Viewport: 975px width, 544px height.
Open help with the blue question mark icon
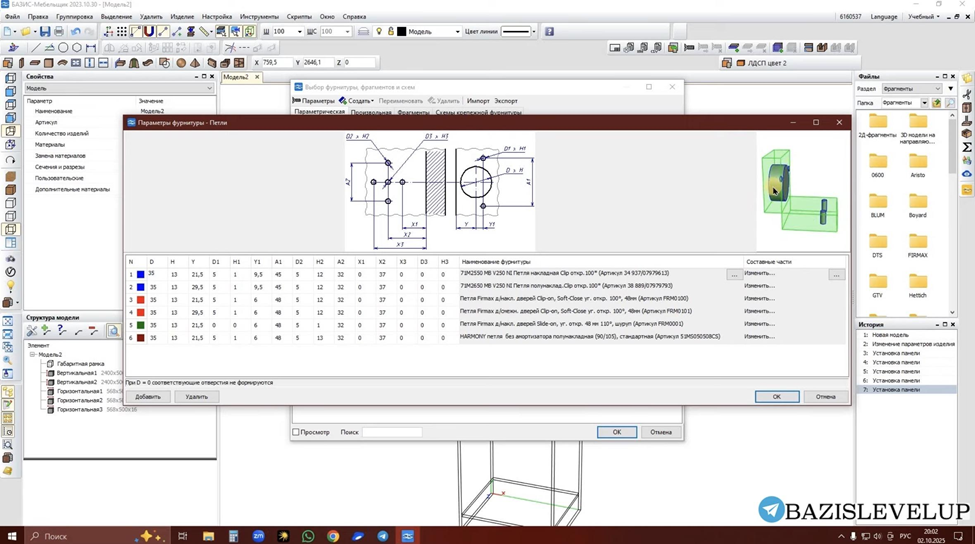click(549, 31)
